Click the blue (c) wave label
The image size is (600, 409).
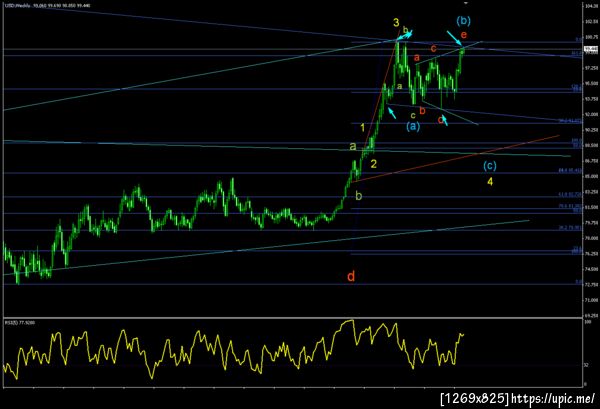coord(489,166)
